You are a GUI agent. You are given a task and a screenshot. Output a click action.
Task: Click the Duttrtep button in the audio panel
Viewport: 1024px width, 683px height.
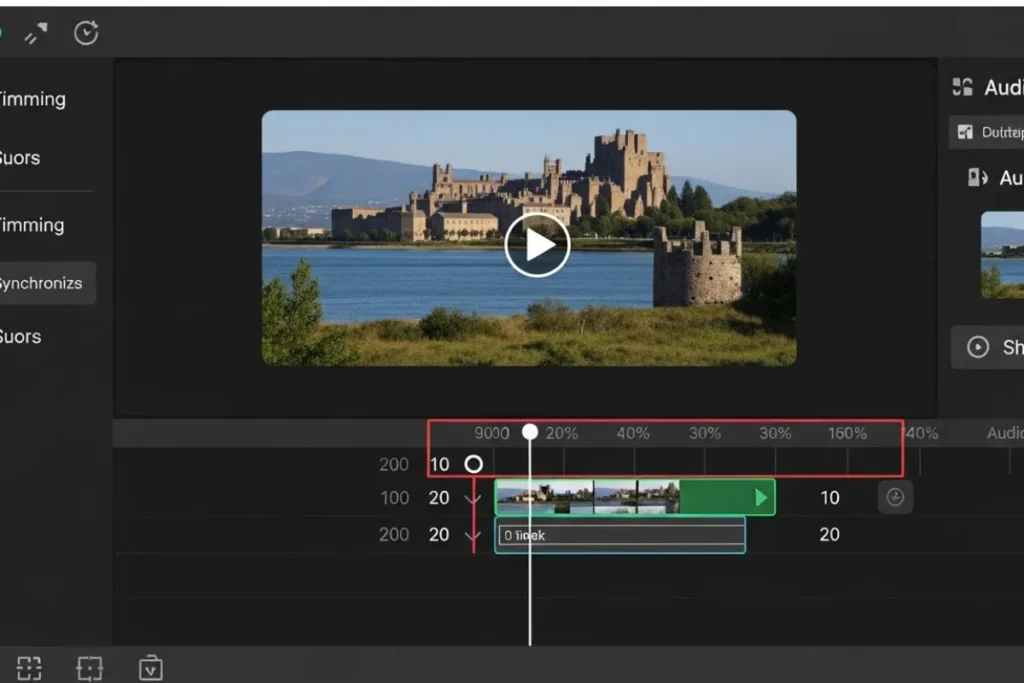pyautogui.click(x=988, y=131)
